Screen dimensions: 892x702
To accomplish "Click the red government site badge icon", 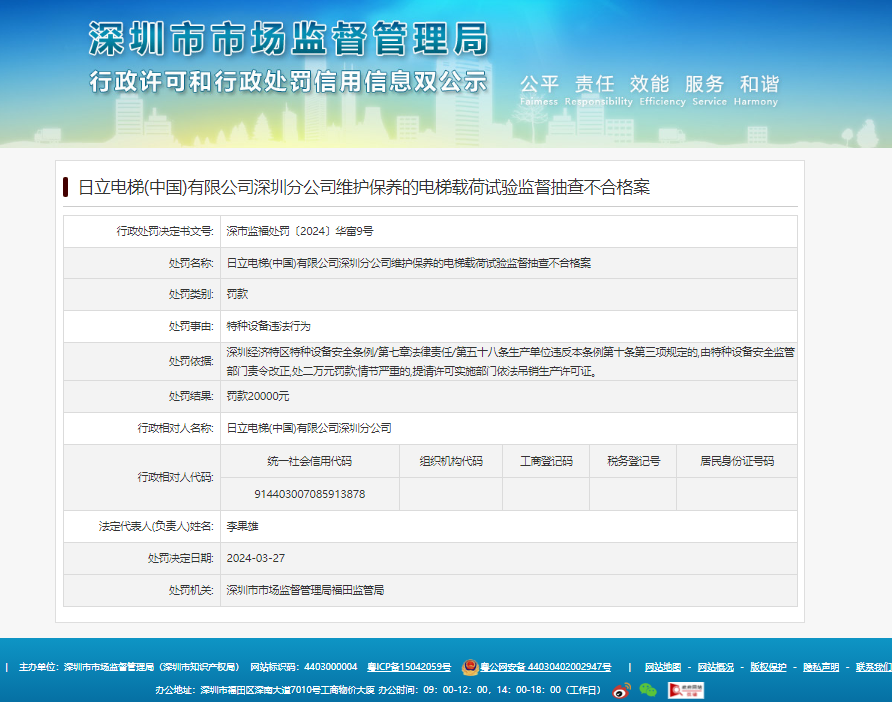I will coord(686,690).
